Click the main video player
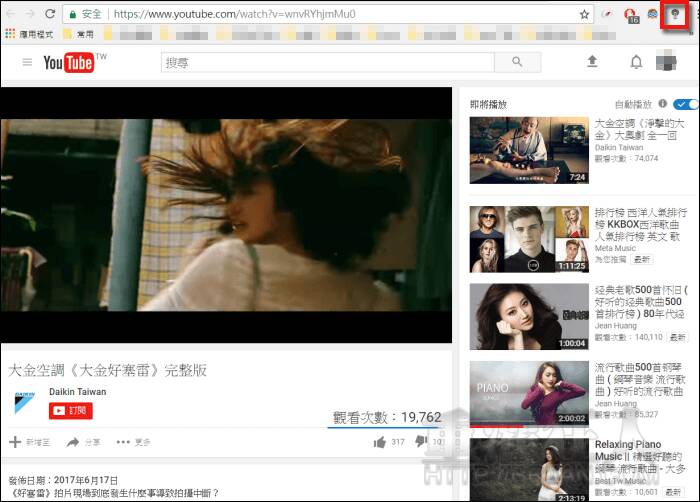Screen dimensions: 700x502 coord(226,215)
